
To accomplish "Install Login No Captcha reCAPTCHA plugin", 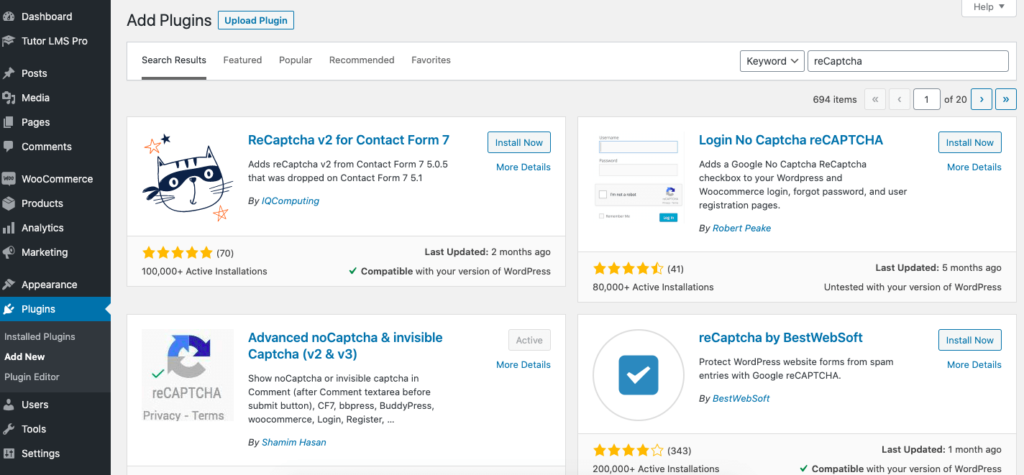I will [x=970, y=142].
